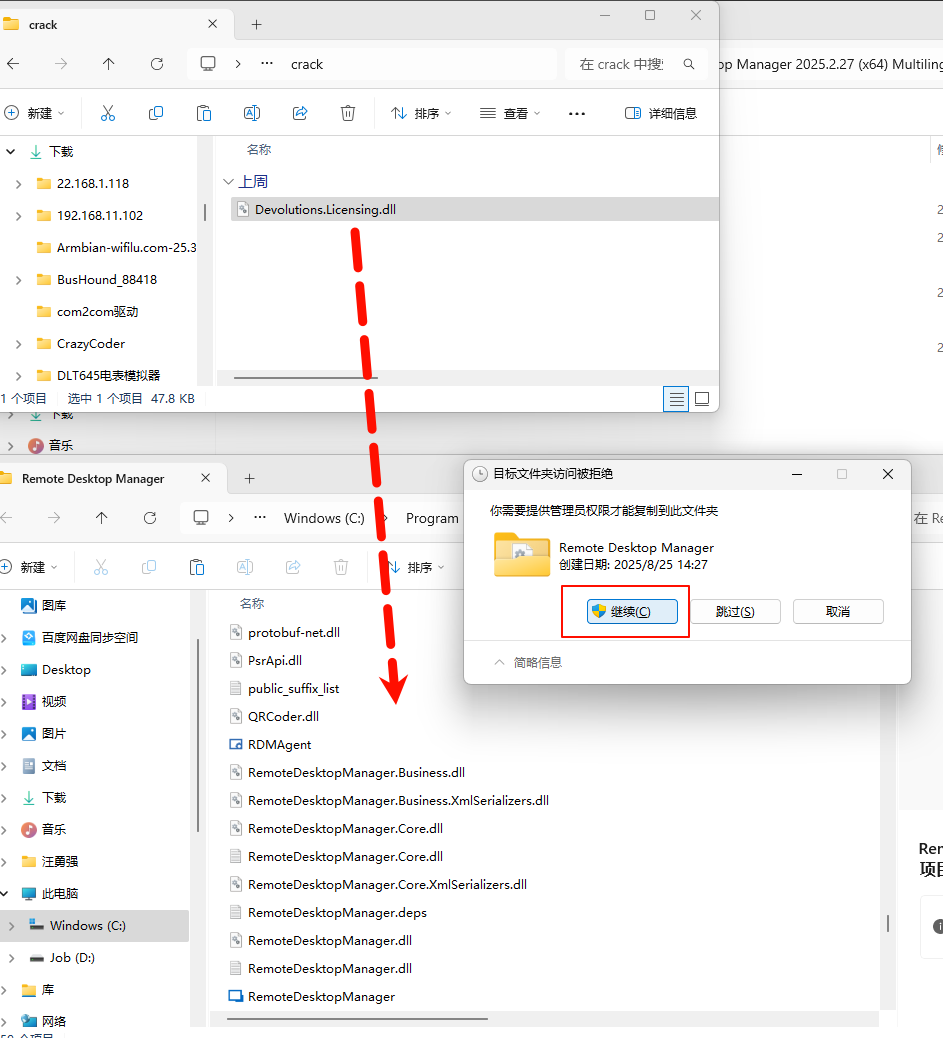Screen dimensions: 943x1038
Task: Open 百度网盘同步空间 in the navigation pane
Action: [x=89, y=637]
